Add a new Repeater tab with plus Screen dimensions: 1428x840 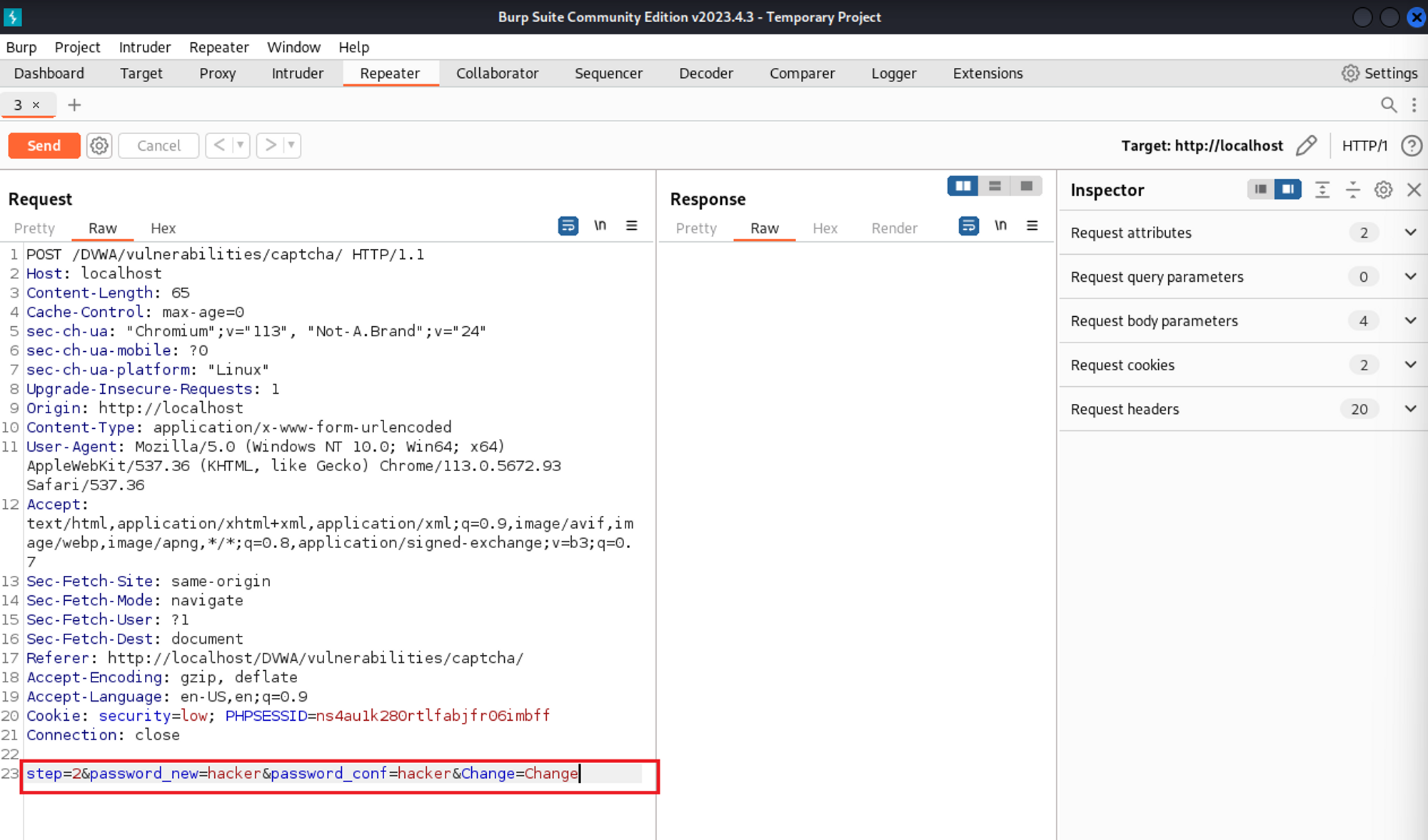[x=74, y=105]
